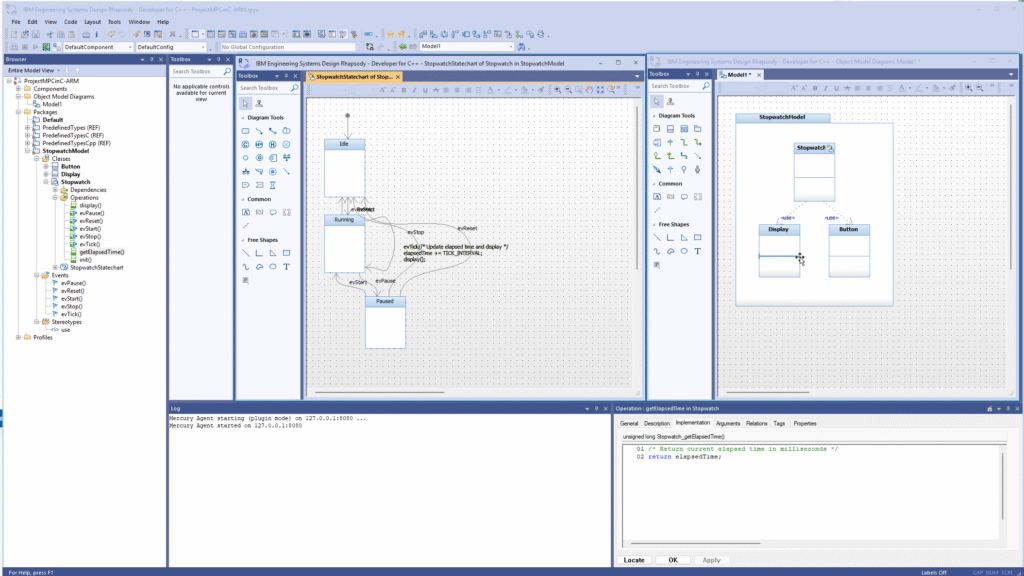Image resolution: width=1024 pixels, height=576 pixels.
Task: Collapse Free Shapes section in Model1 toolbox
Action: coord(654,225)
